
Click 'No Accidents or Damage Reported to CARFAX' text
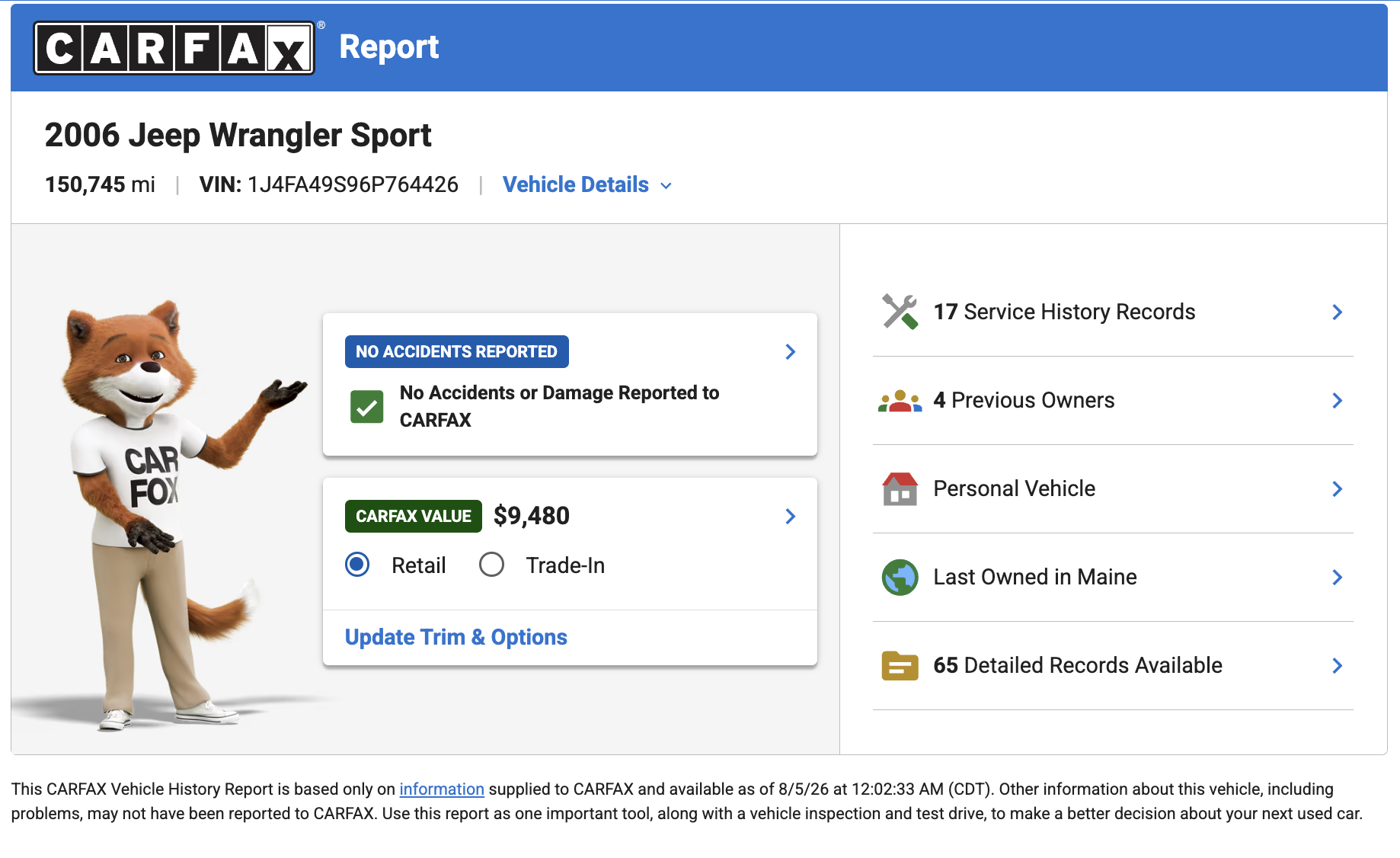(x=559, y=406)
